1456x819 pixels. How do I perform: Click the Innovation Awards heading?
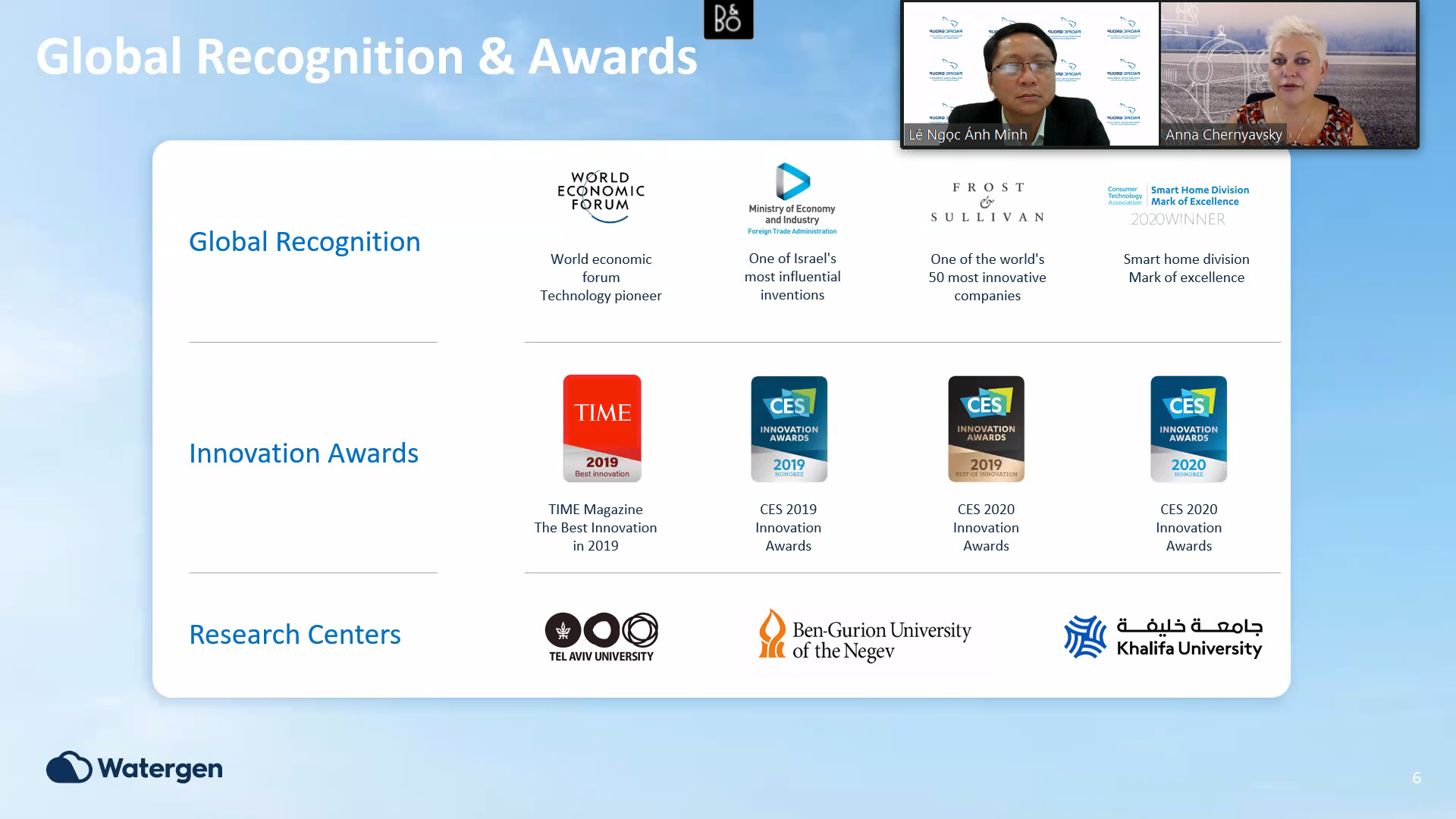pyautogui.click(x=303, y=453)
